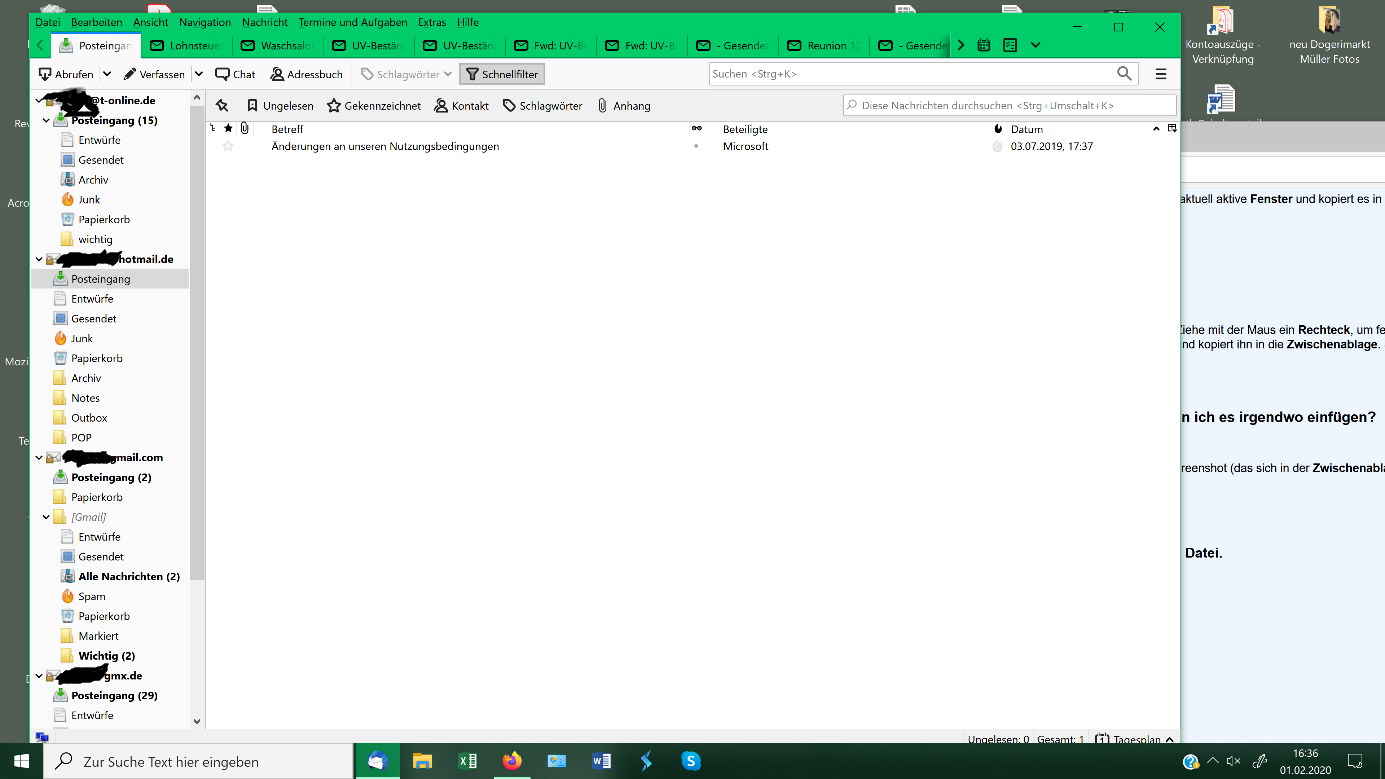The width and height of the screenshot is (1385, 779).
Task: Toggle the Schnellfilter bar button
Action: [502, 74]
